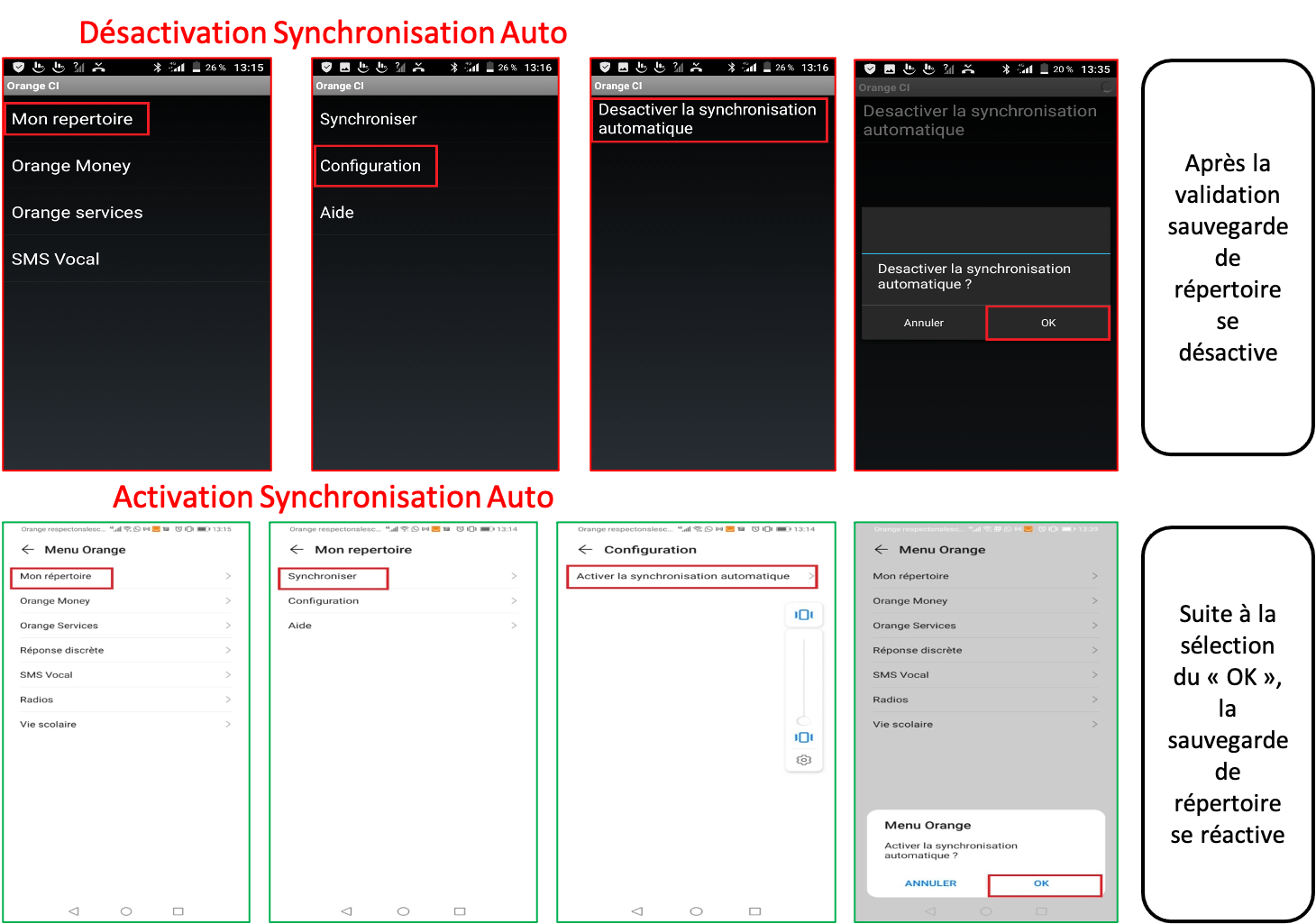Tap Réponse discrète on dimmed Menu Orange screen
Image resolution: width=1316 pixels, height=924 pixels.
pos(918,650)
